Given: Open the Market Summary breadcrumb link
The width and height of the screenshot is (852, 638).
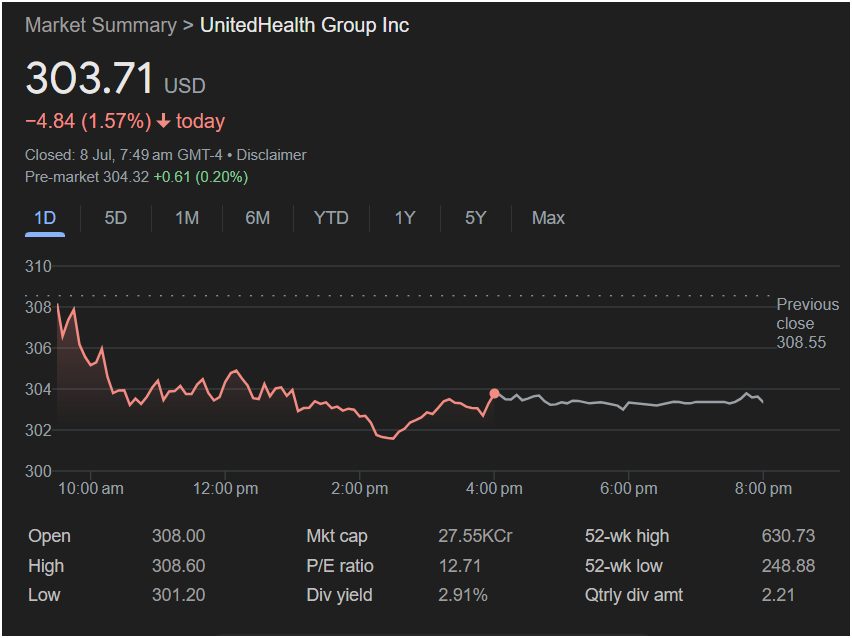Looking at the screenshot, I should click(101, 26).
